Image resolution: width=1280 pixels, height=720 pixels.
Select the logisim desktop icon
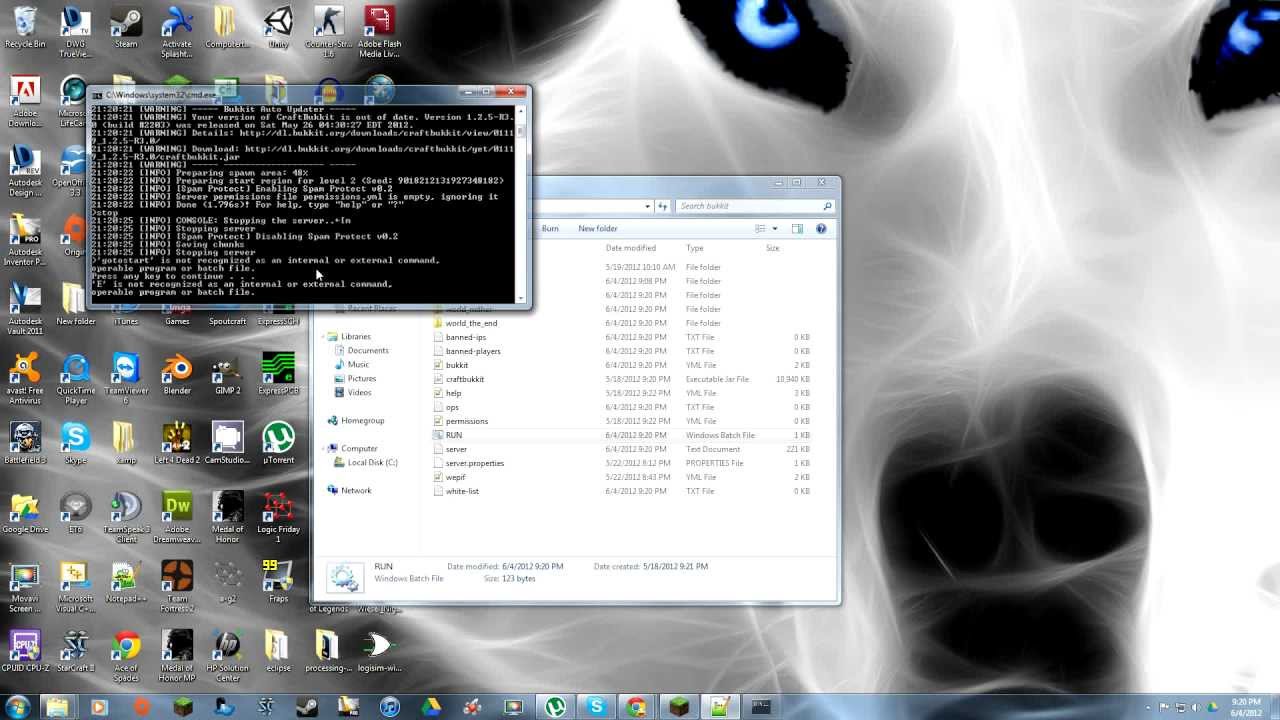pos(379,651)
